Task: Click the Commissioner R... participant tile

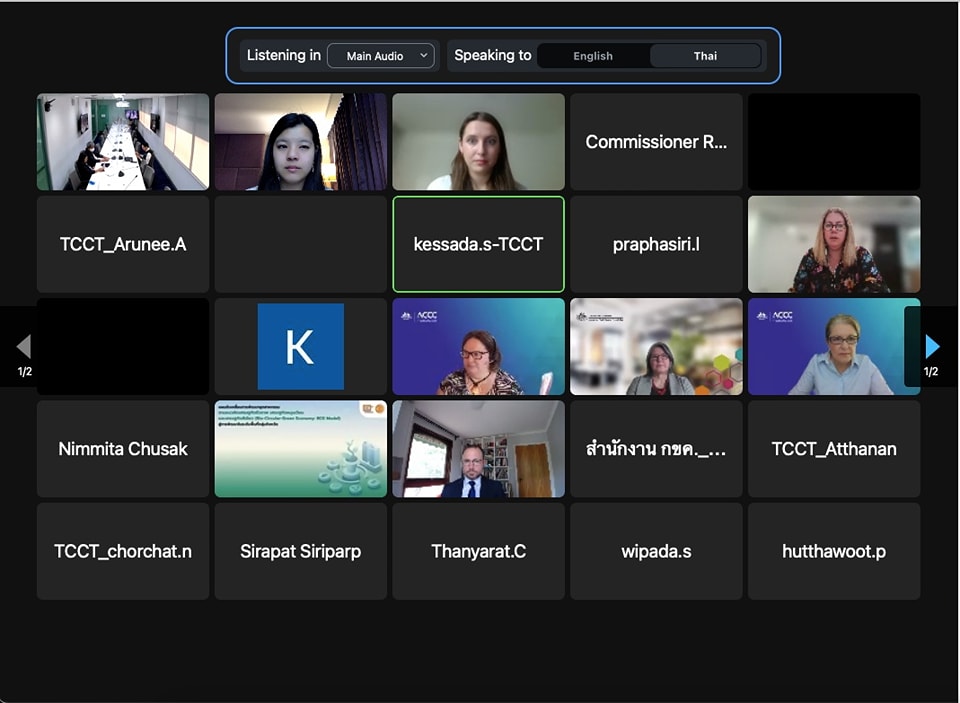Action: [656, 142]
